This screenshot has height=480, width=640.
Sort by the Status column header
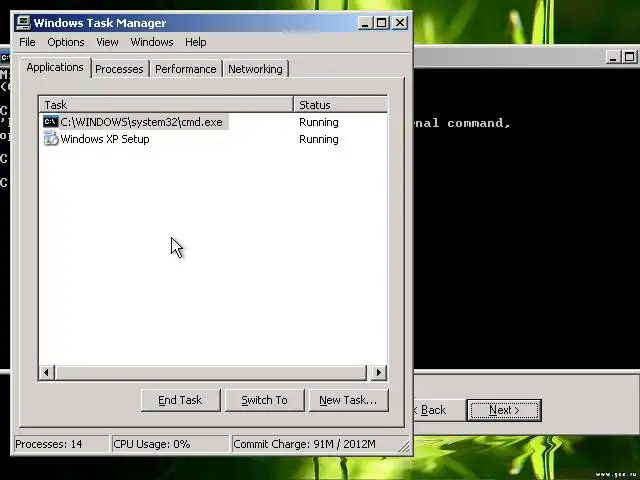point(340,104)
